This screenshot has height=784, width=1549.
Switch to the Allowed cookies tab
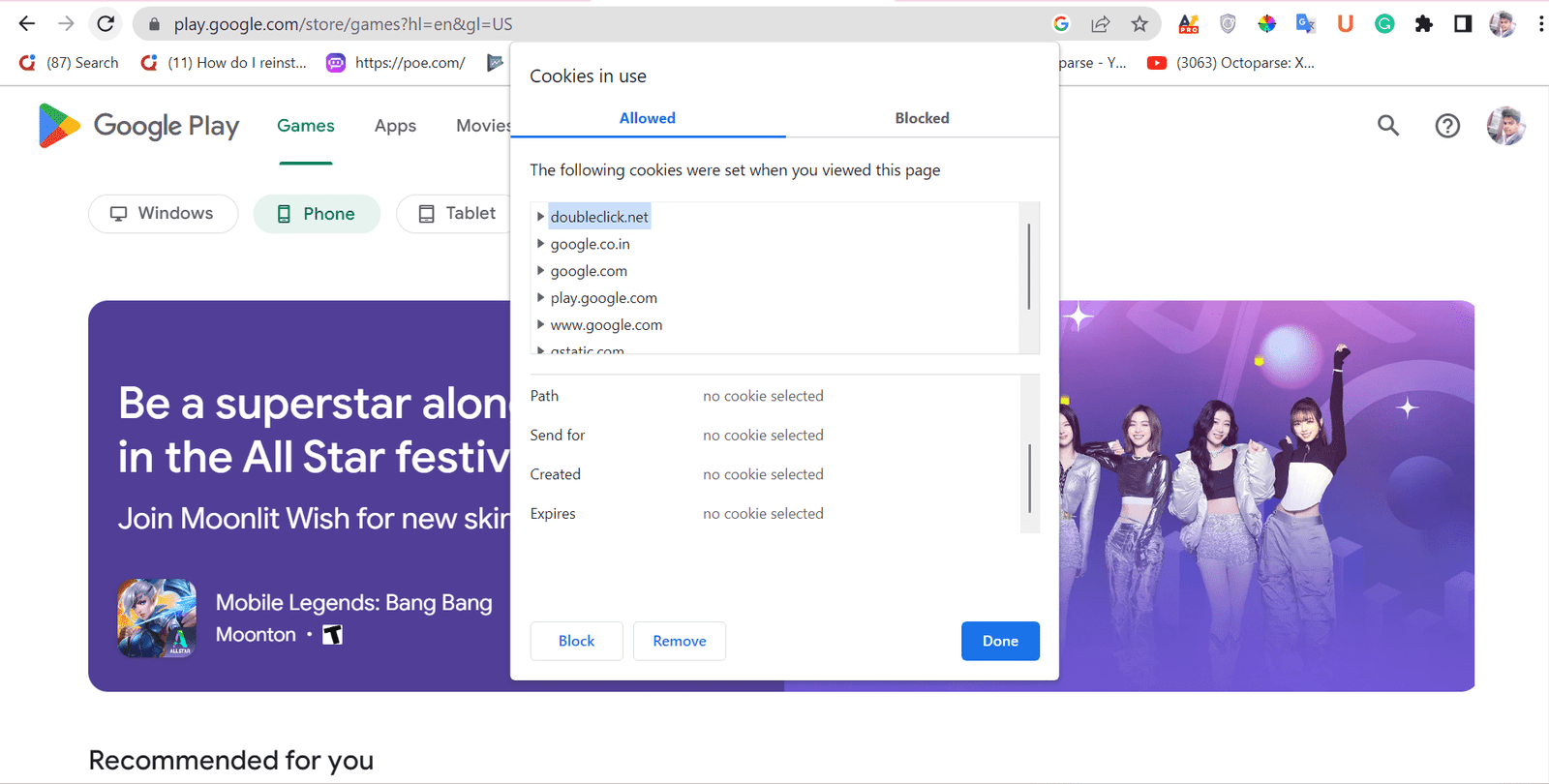point(648,118)
